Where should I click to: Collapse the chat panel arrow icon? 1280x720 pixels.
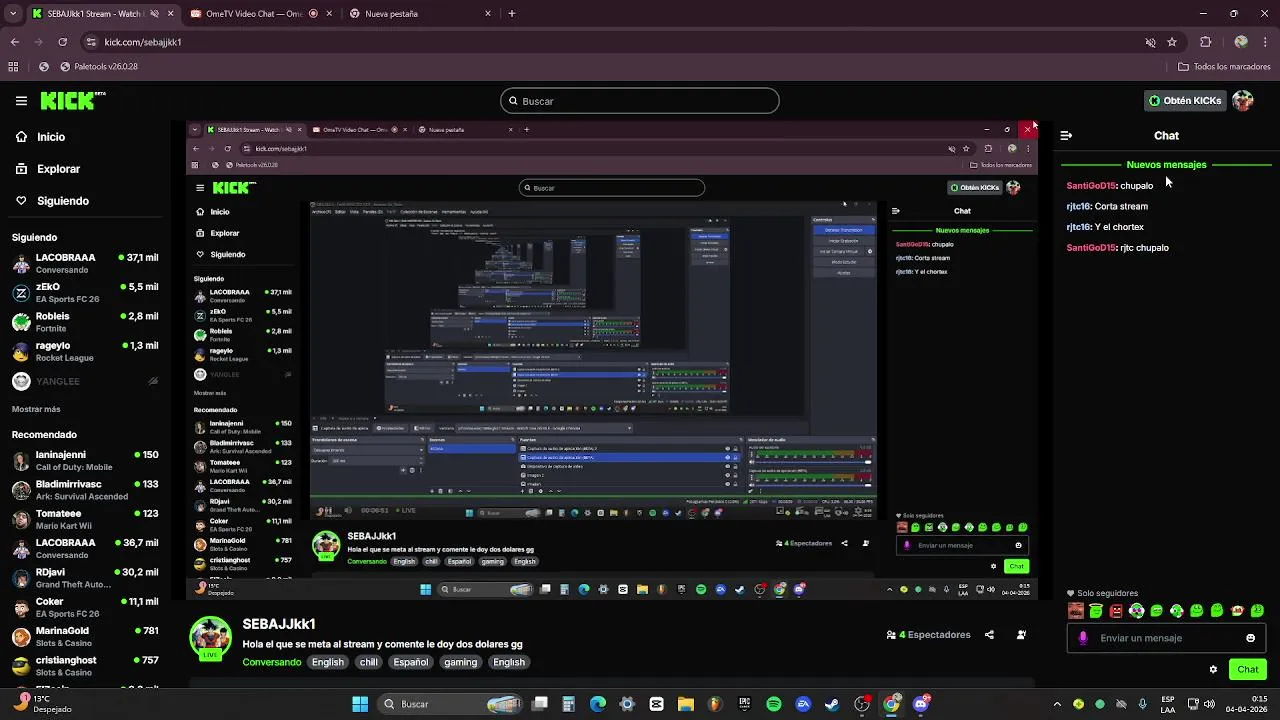(1066, 135)
